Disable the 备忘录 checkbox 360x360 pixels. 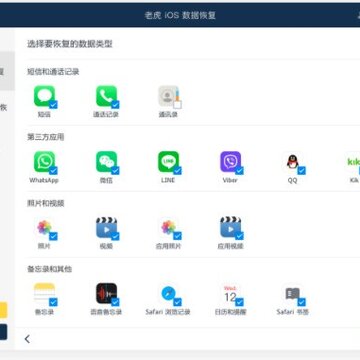click(x=53, y=302)
